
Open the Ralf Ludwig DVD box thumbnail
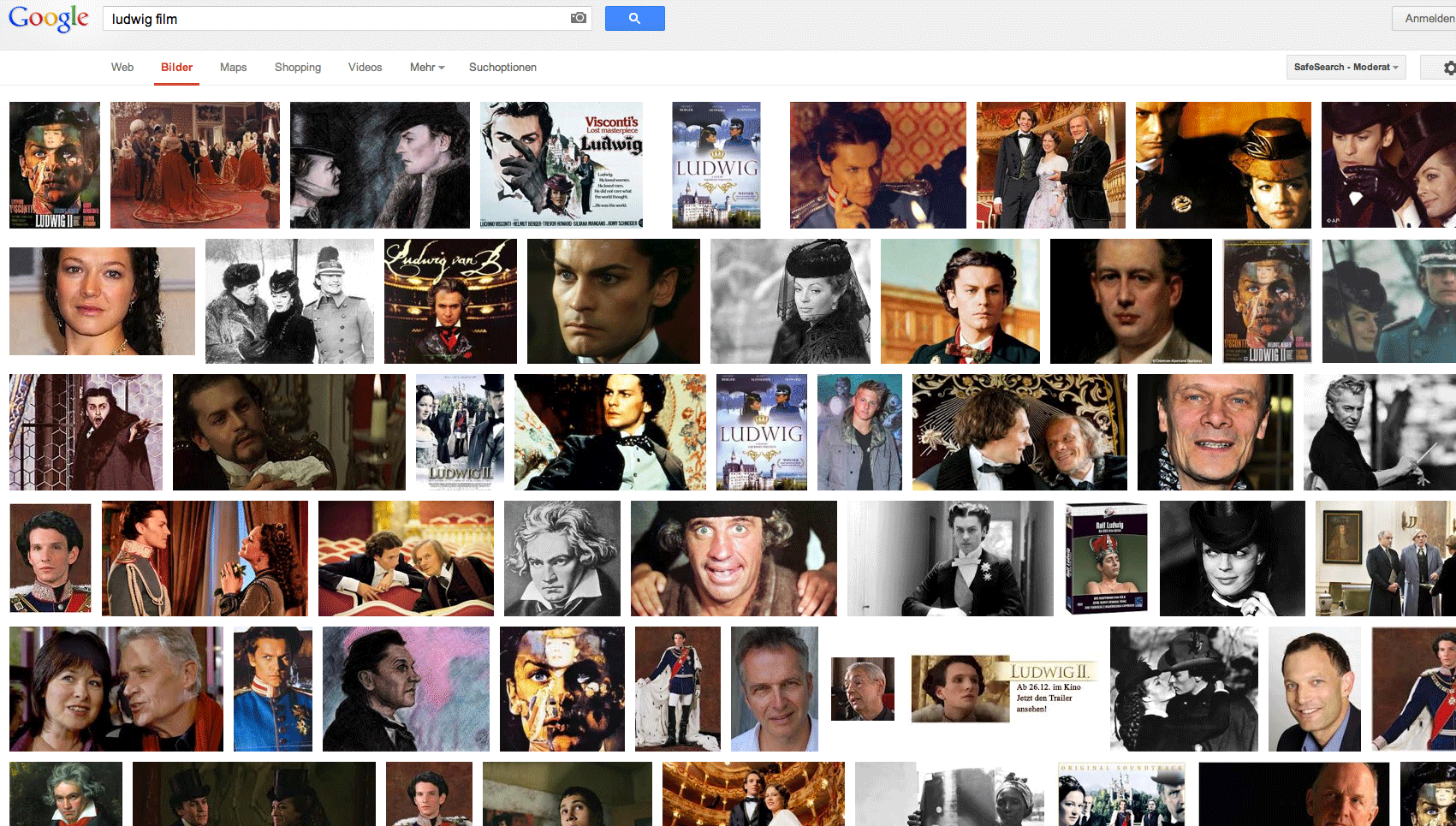[x=1106, y=558]
